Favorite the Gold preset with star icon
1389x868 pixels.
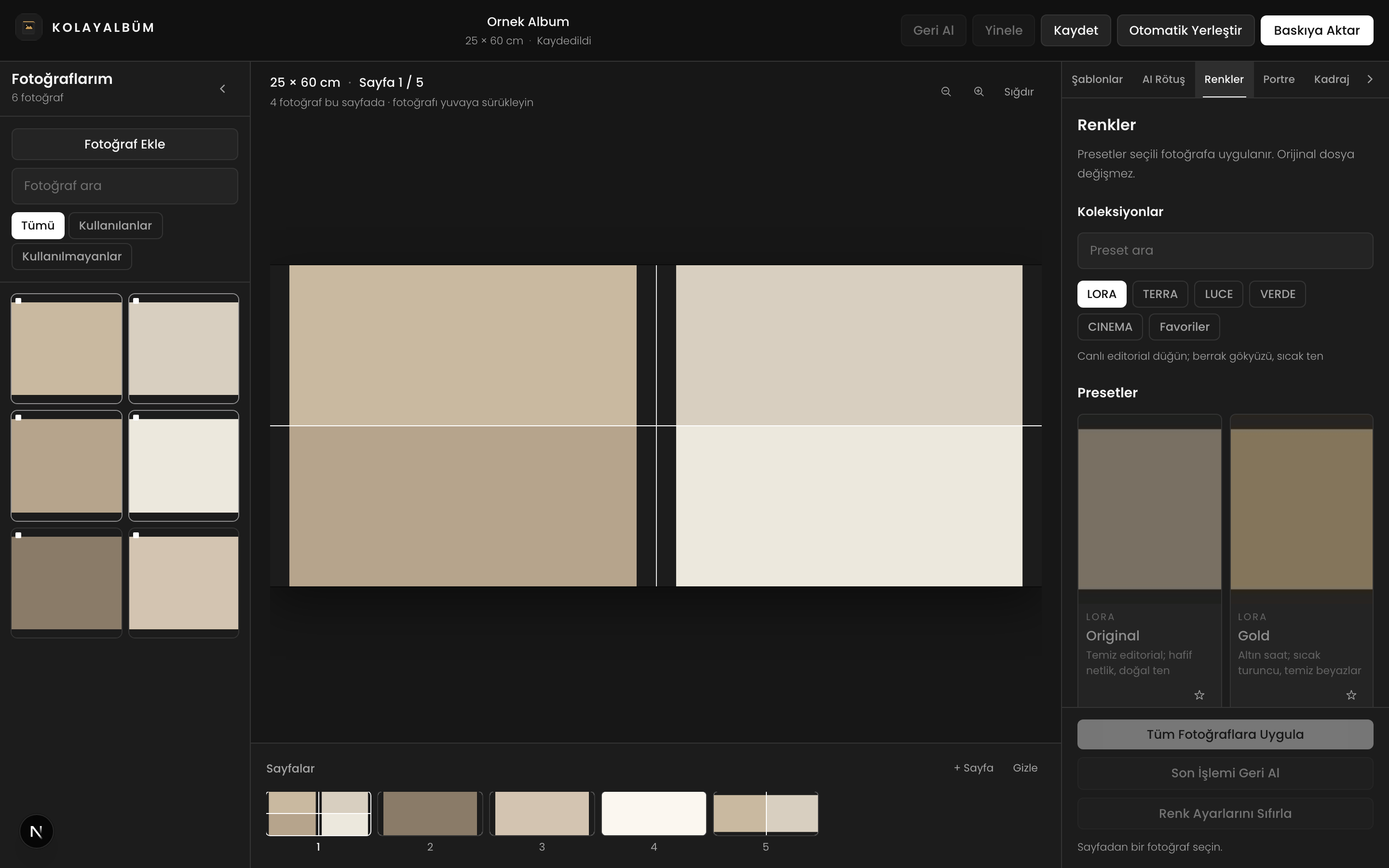click(1351, 695)
